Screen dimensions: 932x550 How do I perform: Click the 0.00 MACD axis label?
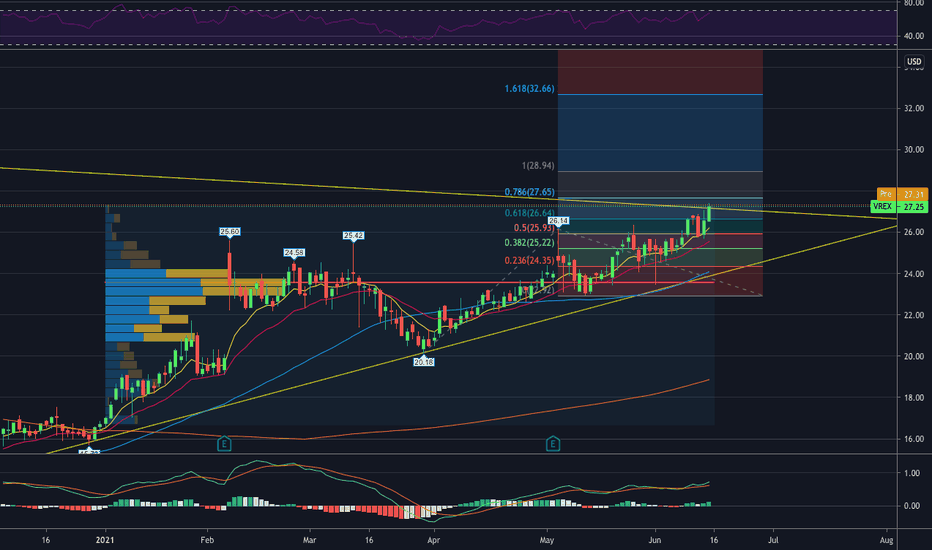(912, 506)
